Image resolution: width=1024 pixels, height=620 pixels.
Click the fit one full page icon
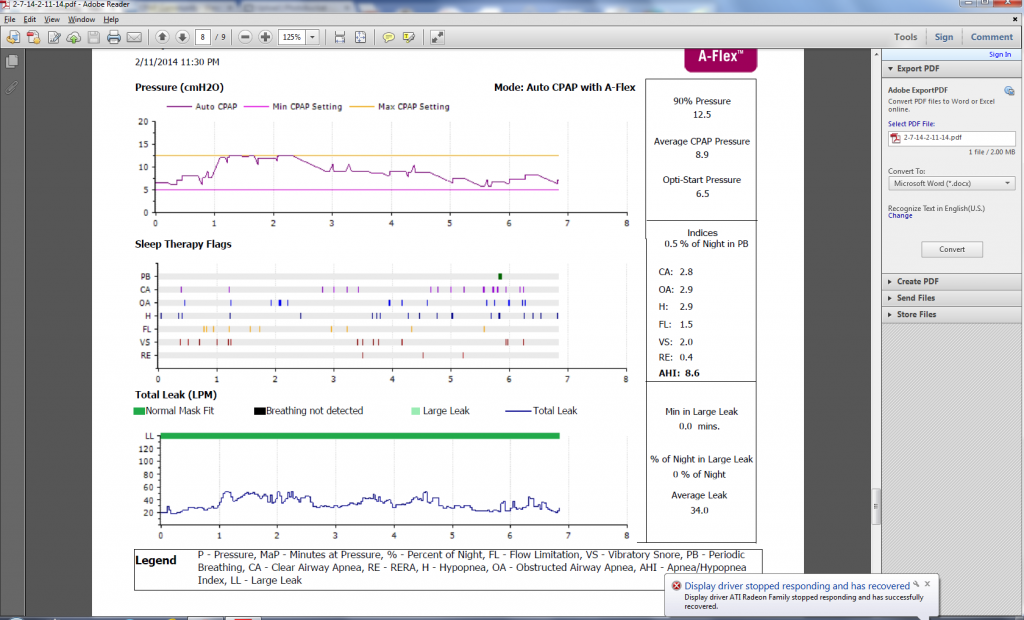(x=360, y=37)
